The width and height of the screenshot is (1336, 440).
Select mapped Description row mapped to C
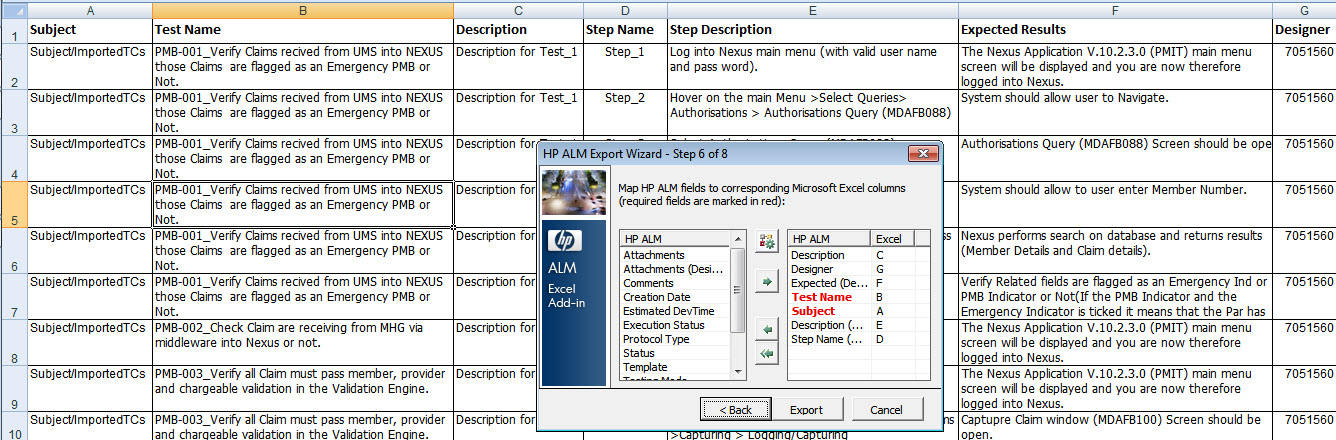pos(856,255)
